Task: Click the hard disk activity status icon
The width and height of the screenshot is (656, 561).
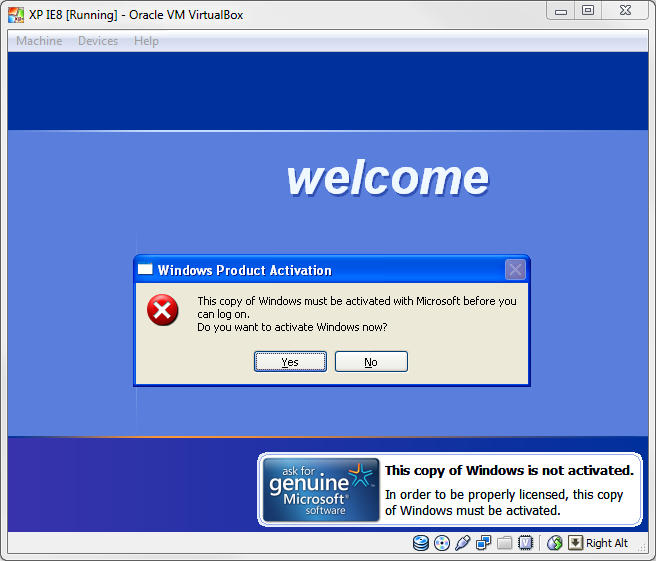Action: [421, 543]
